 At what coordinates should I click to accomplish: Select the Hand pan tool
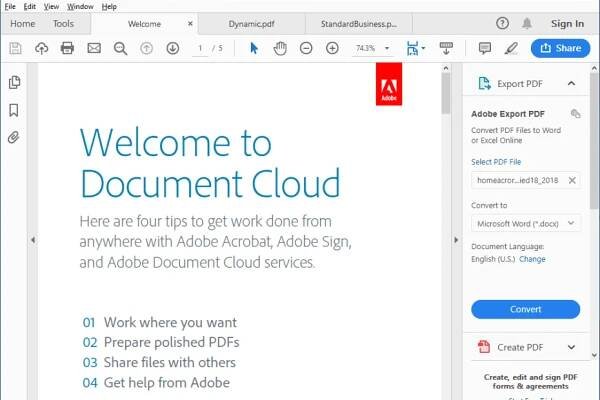pyautogui.click(x=280, y=48)
